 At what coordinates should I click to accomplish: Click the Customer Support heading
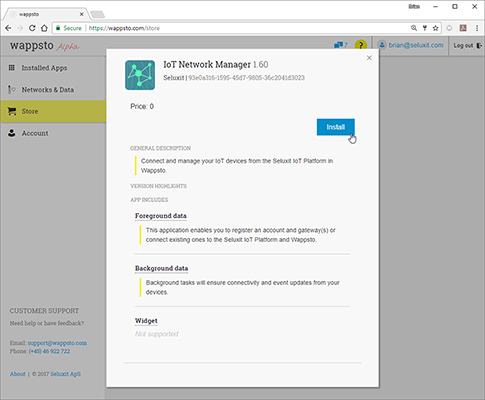click(44, 311)
